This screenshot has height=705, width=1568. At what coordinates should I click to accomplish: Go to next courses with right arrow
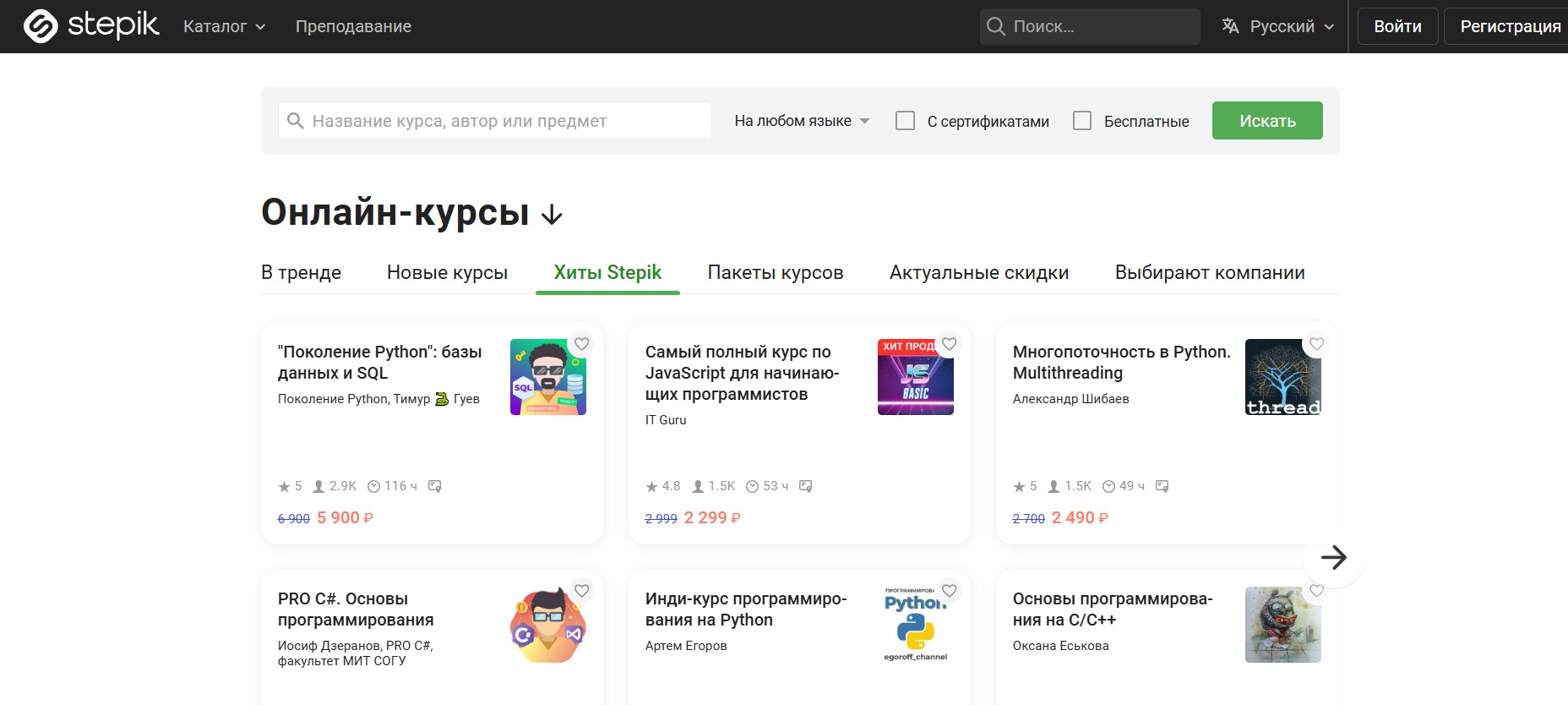(x=1333, y=557)
